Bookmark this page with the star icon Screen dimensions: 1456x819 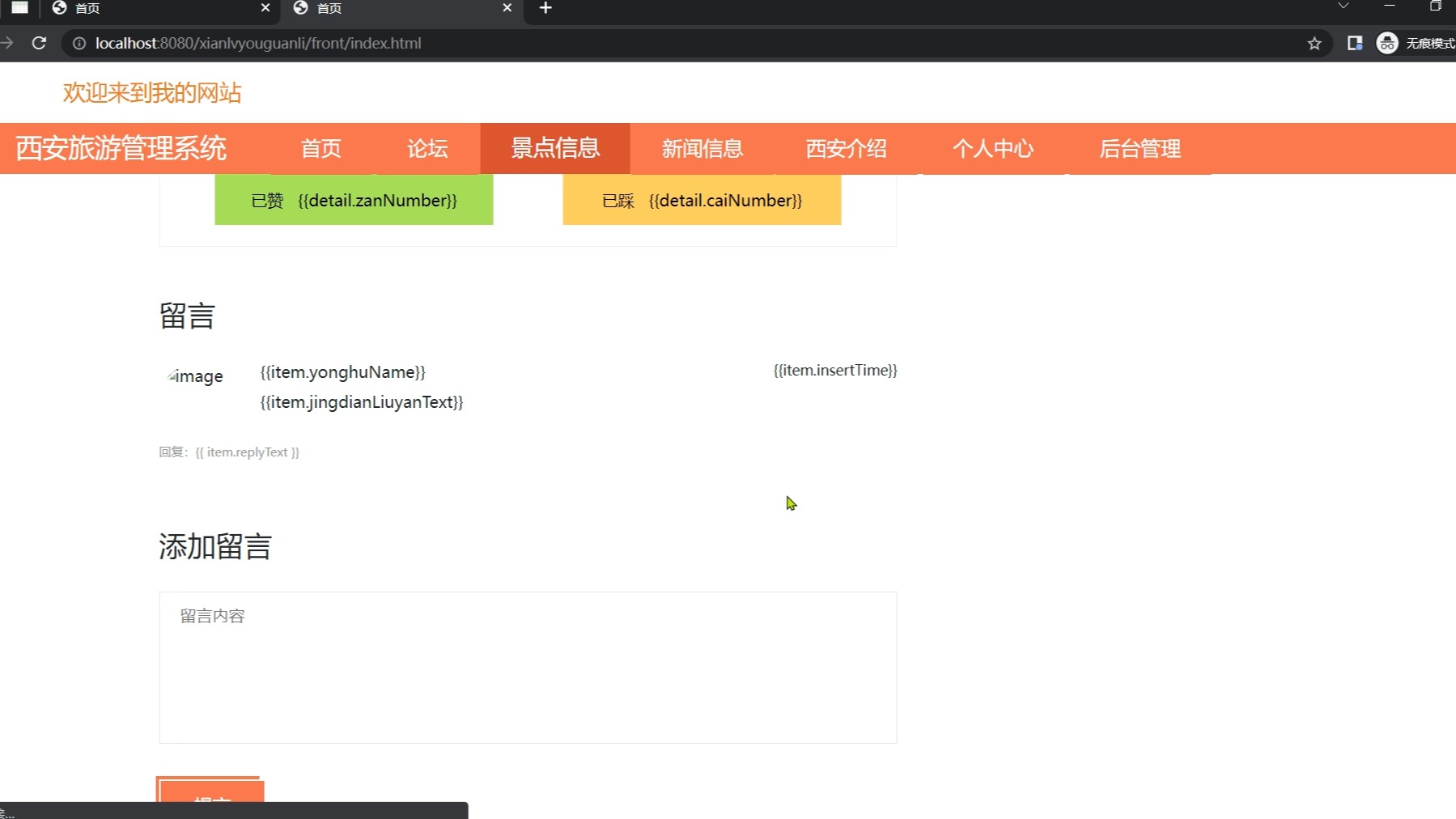click(1314, 43)
